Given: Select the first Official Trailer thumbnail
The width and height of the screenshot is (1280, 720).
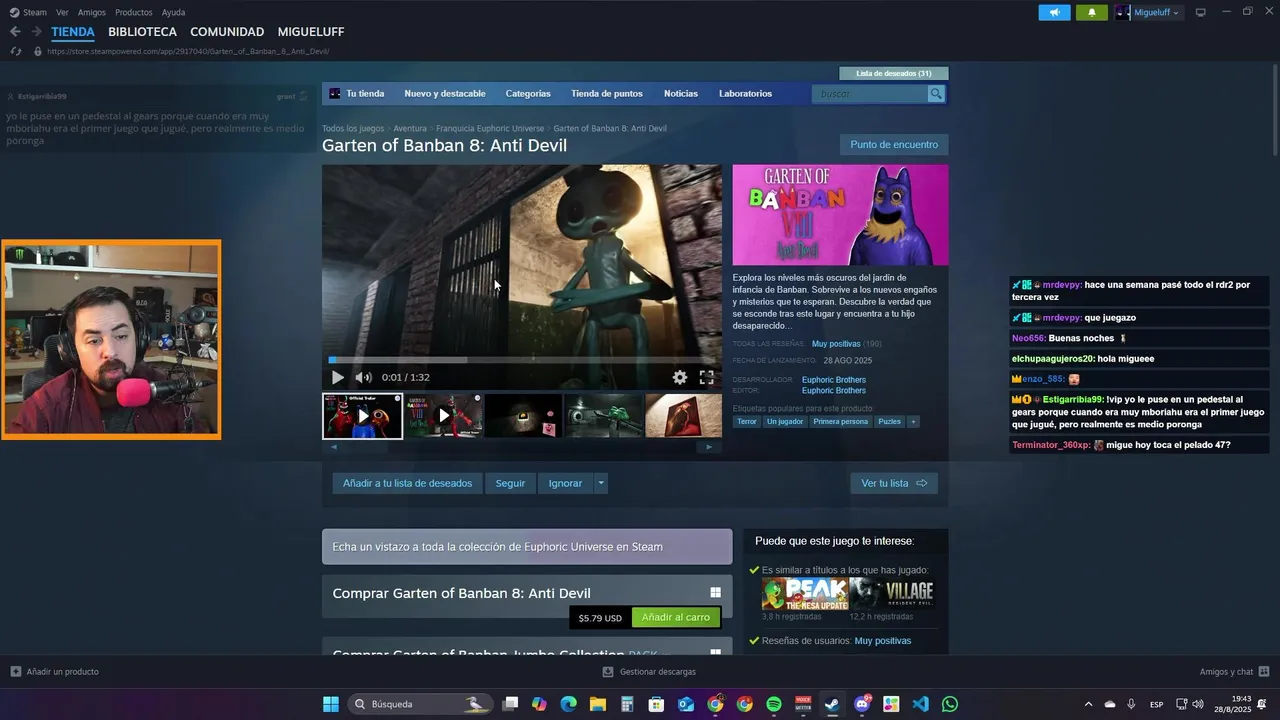Looking at the screenshot, I should point(362,416).
